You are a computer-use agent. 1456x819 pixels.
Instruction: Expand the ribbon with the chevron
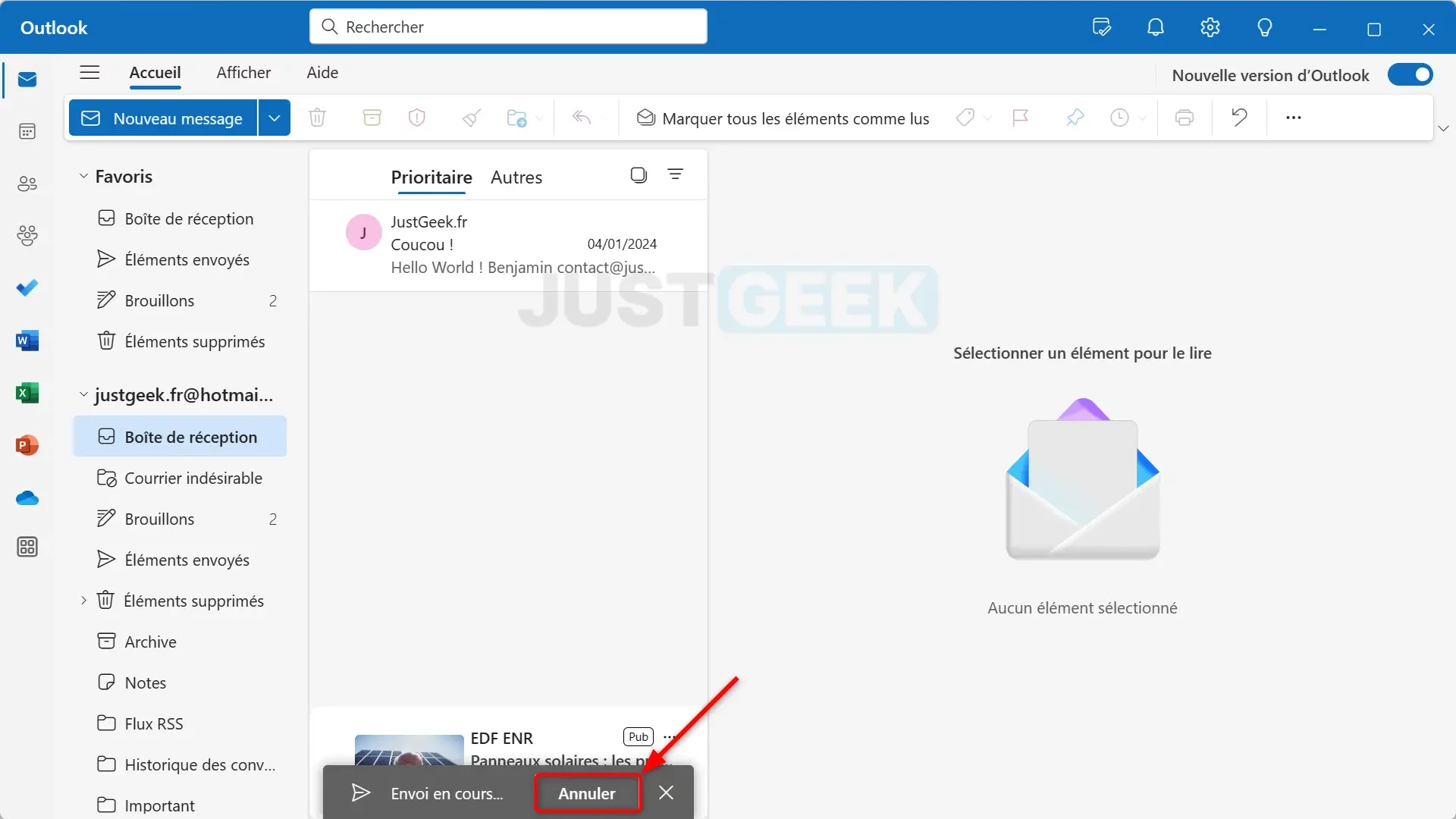(1444, 129)
